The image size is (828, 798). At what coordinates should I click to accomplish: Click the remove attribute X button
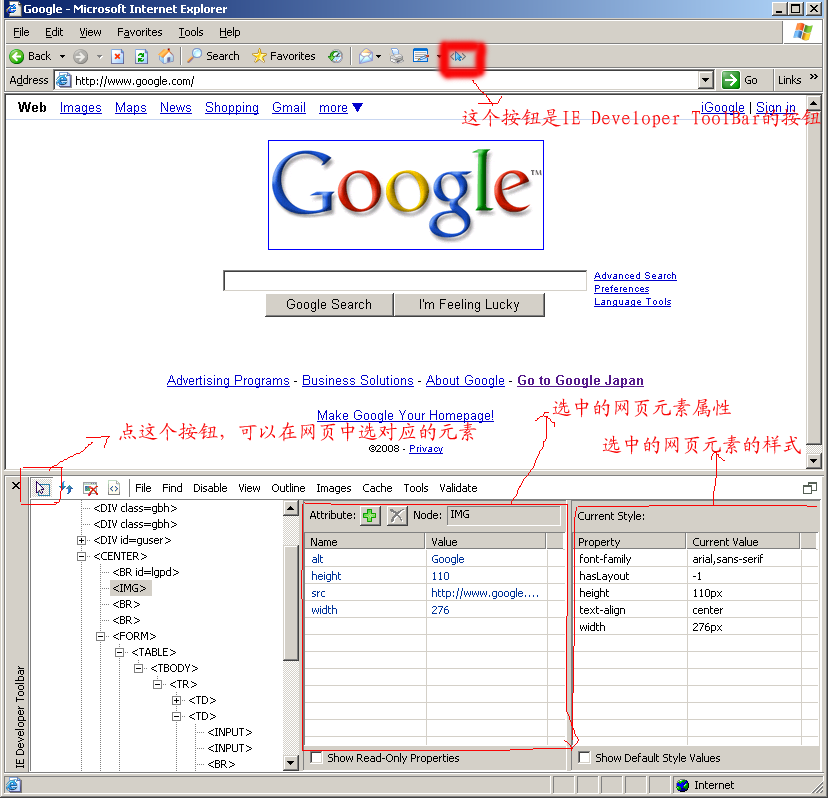(397, 515)
